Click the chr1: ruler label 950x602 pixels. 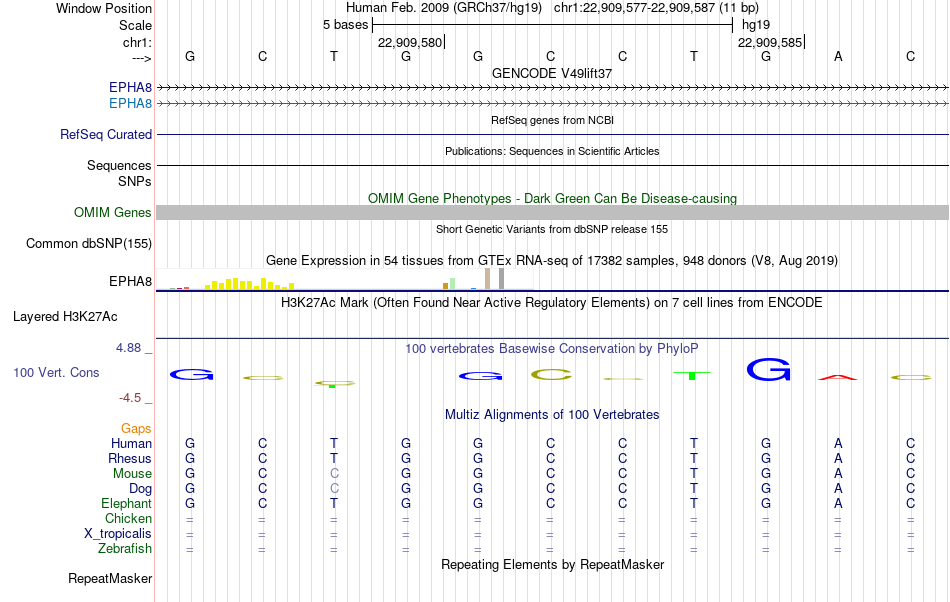click(x=138, y=42)
